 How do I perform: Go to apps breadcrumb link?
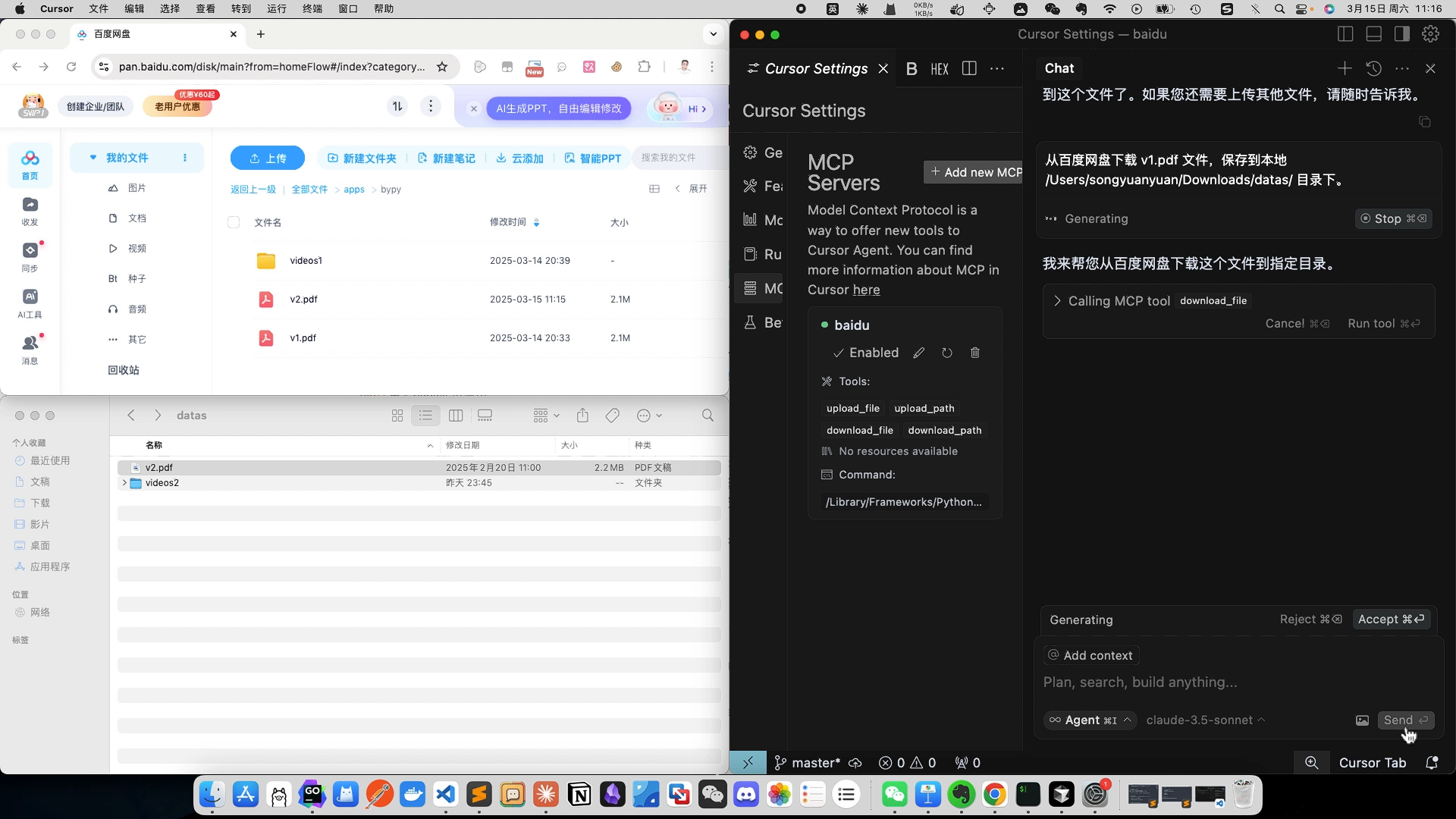coord(354,190)
